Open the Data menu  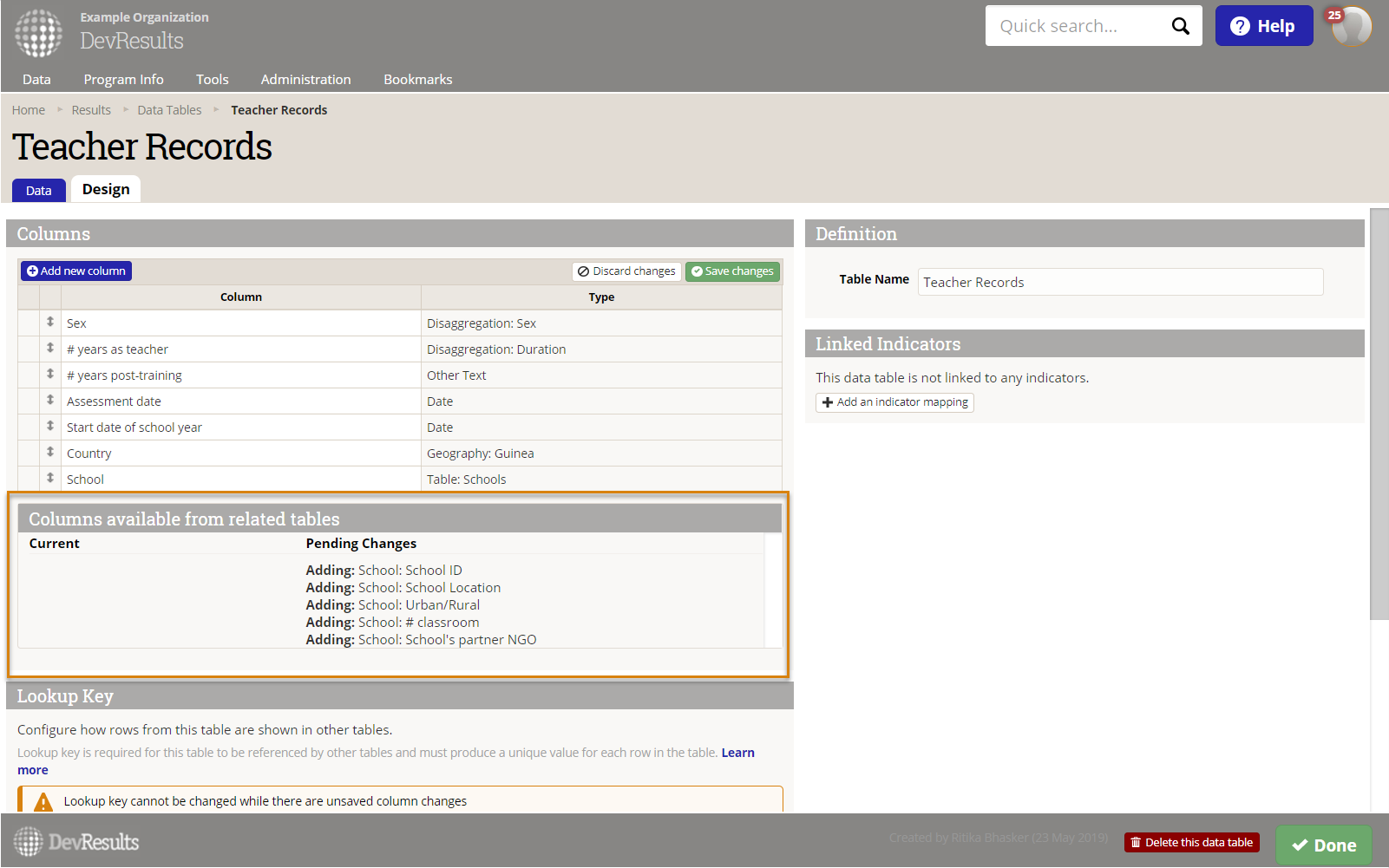[36, 79]
